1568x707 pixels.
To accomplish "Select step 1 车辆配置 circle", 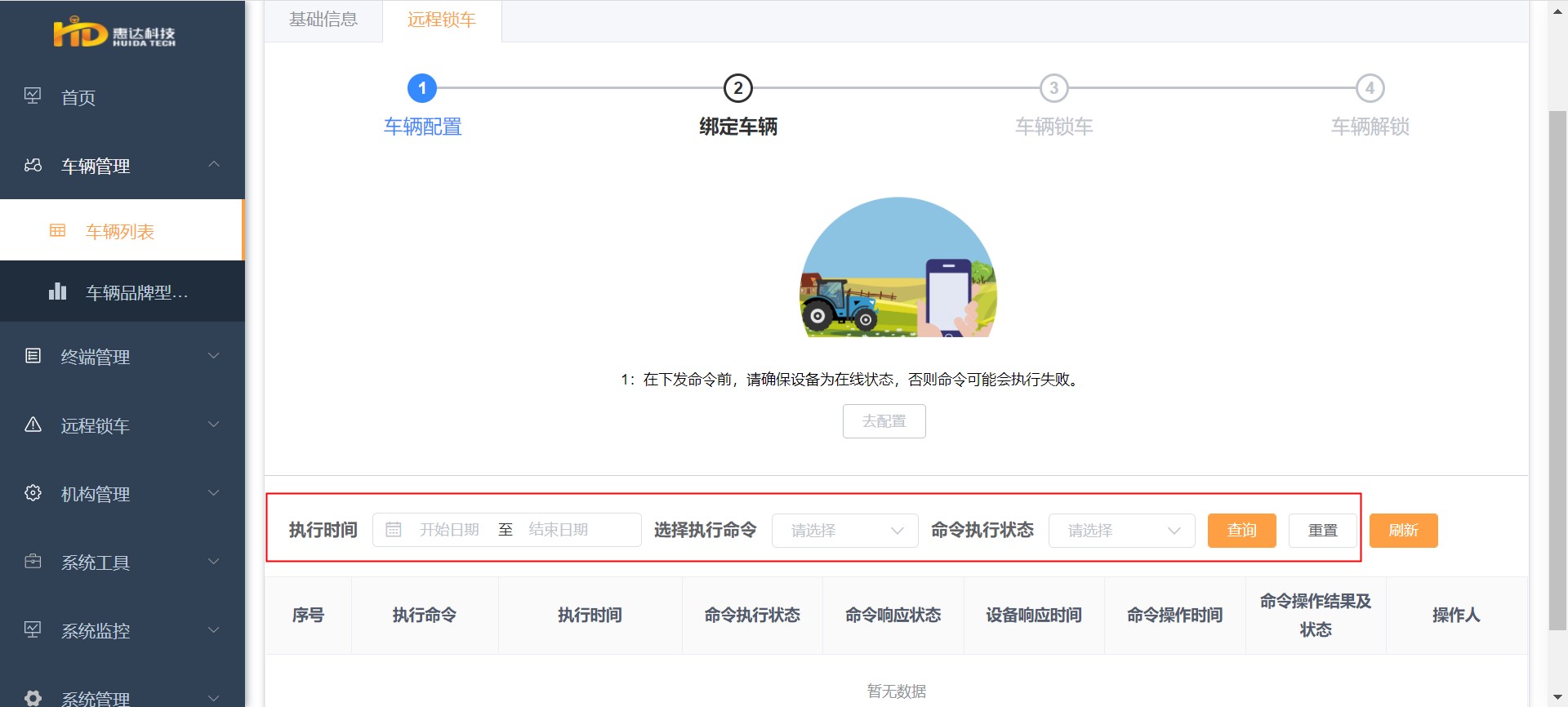I will (x=422, y=88).
